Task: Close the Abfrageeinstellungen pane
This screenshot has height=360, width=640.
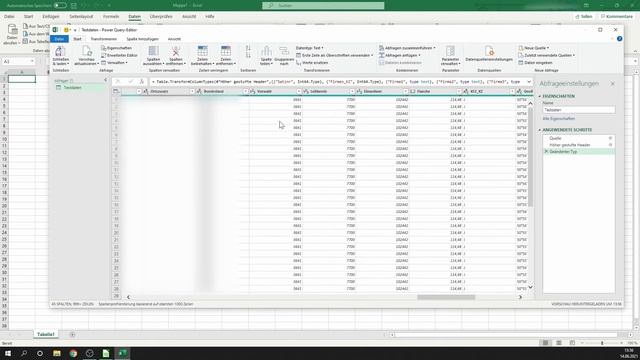Action: (x=613, y=83)
